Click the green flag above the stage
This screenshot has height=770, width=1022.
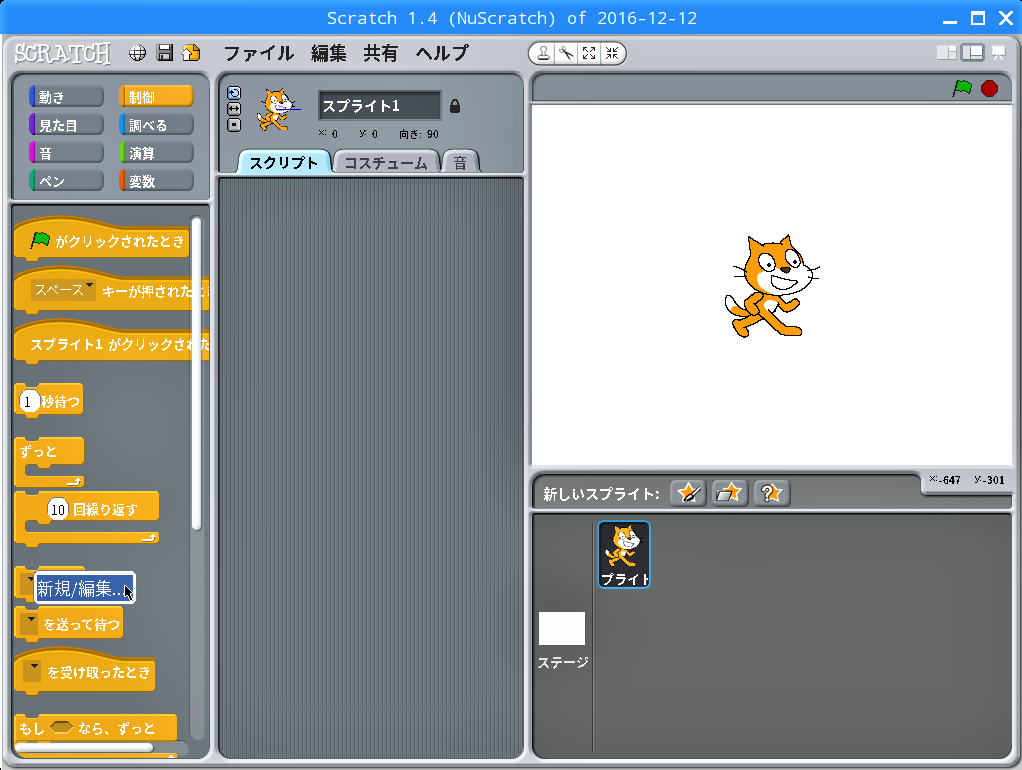click(x=962, y=88)
